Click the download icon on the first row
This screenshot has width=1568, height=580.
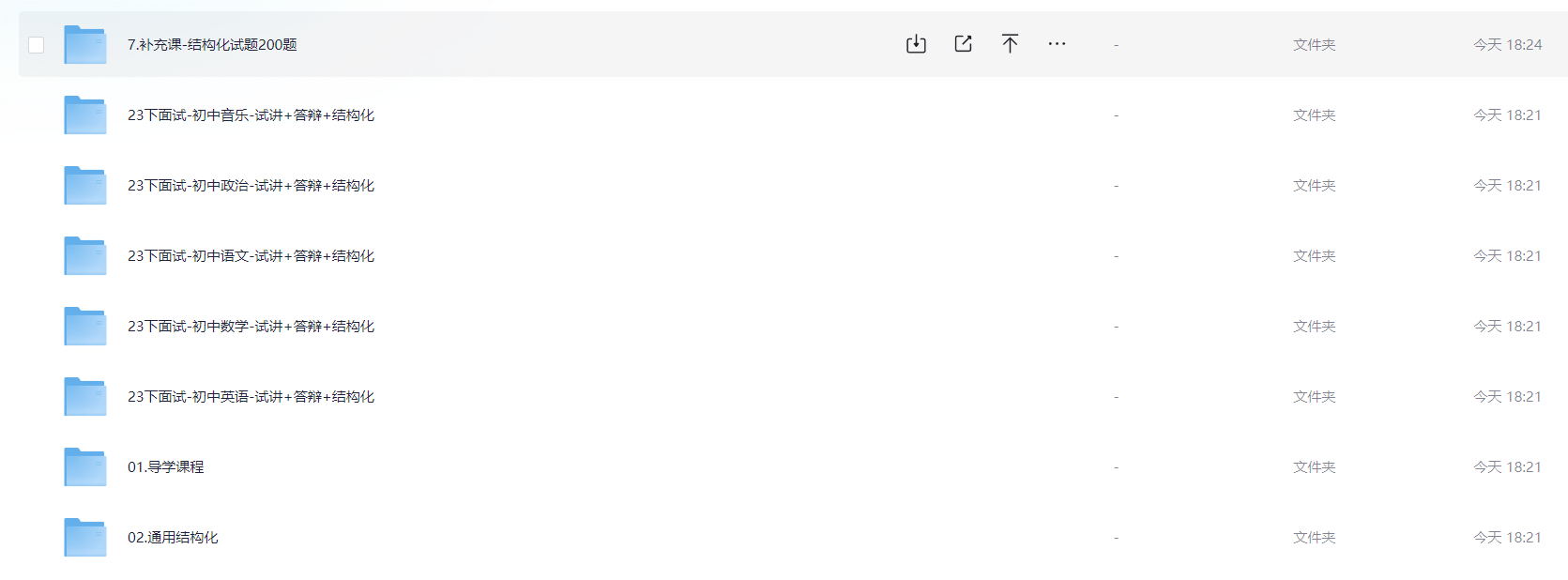[x=916, y=44]
